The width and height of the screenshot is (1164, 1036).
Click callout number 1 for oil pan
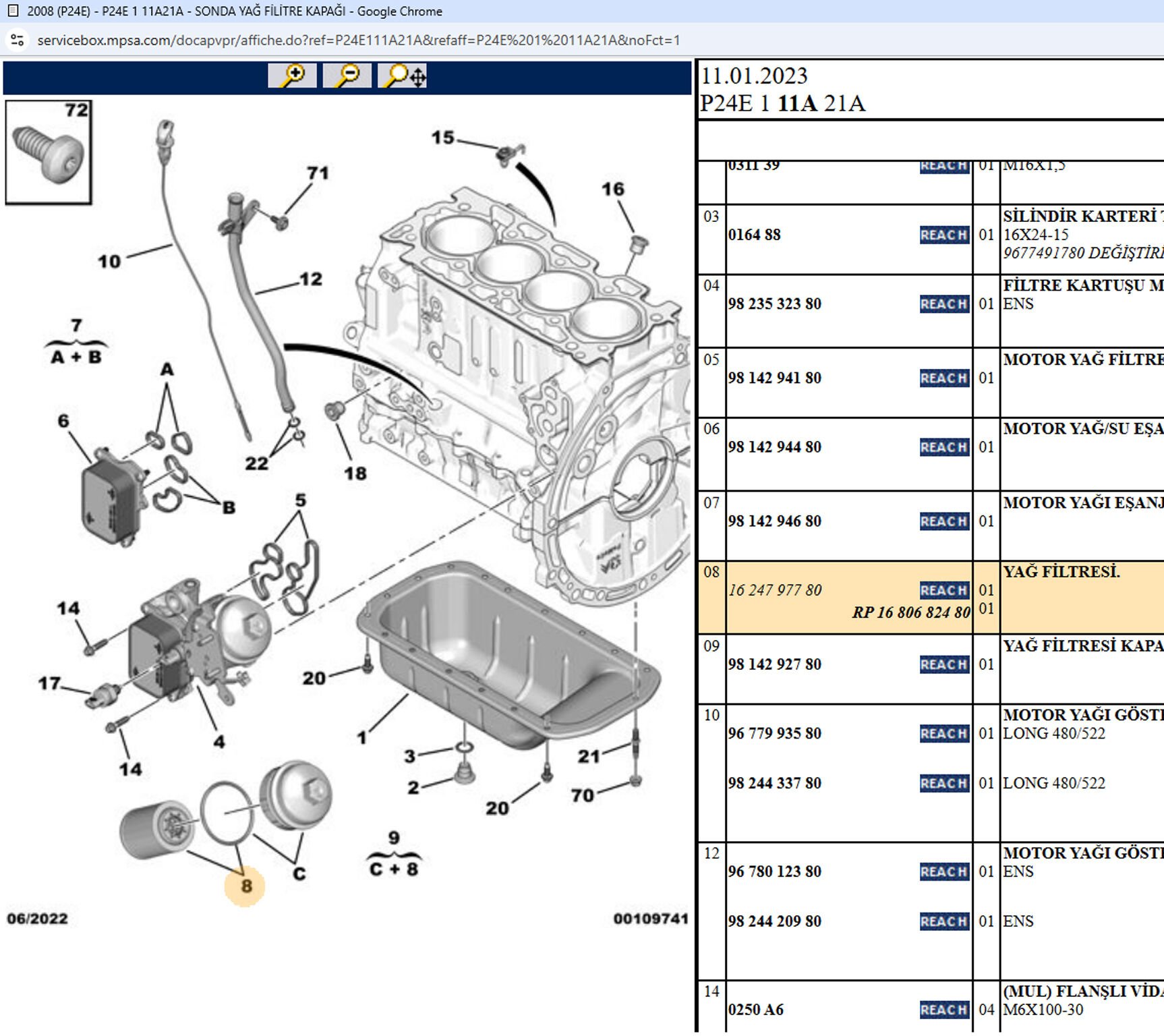362,738
